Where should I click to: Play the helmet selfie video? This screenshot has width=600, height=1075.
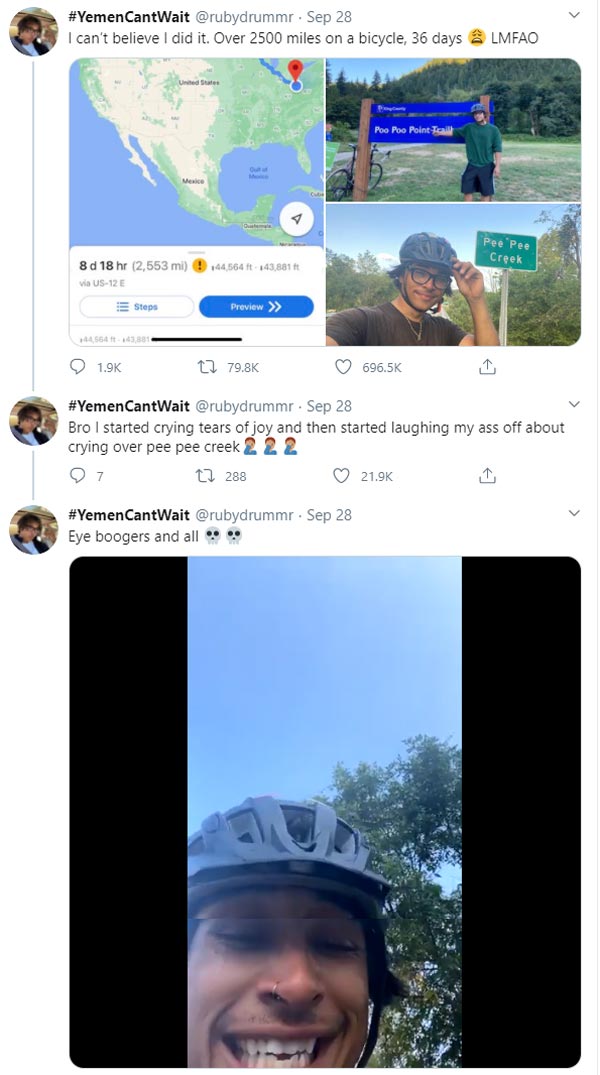click(324, 811)
